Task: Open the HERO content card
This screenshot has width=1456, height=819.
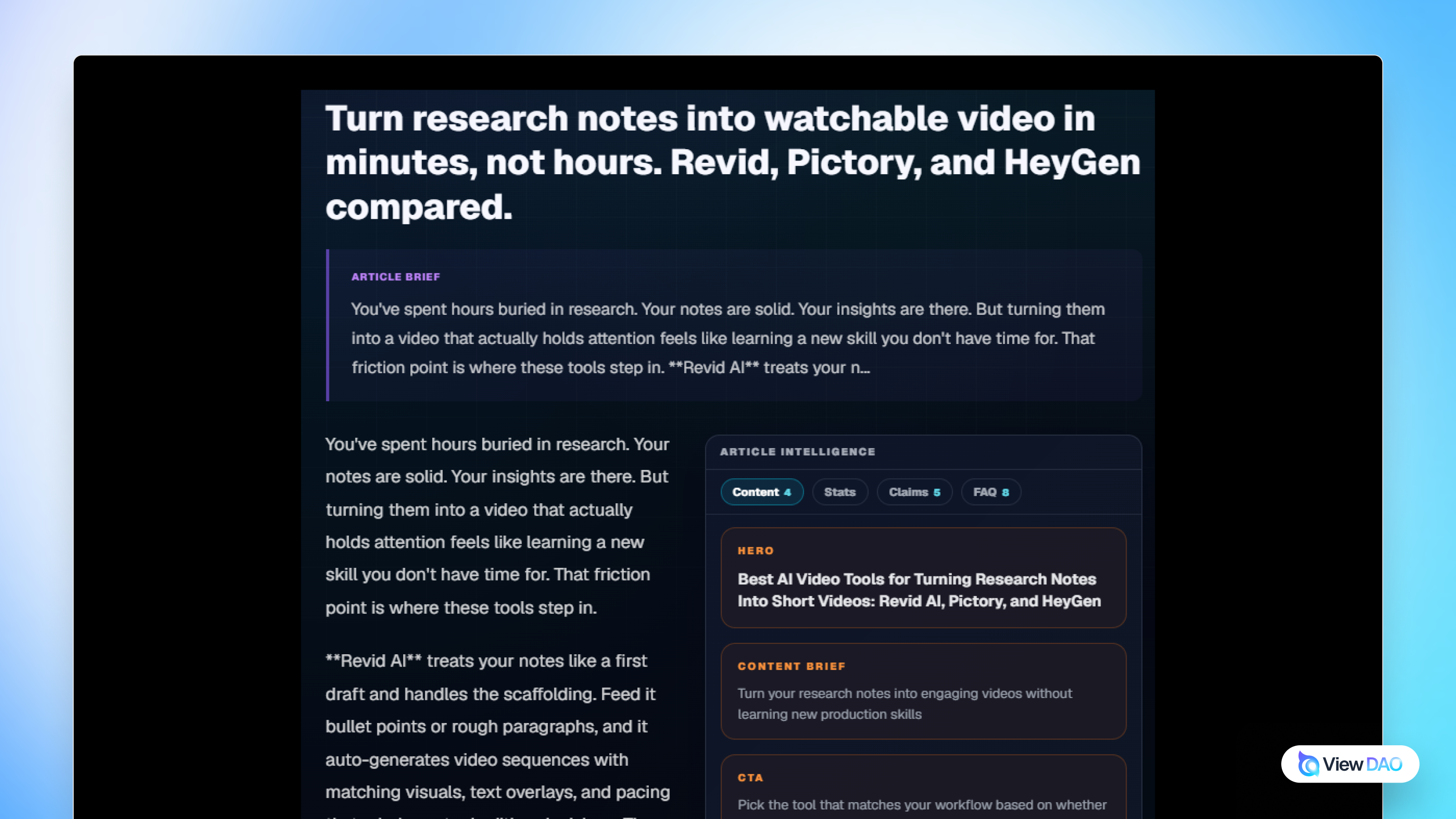Action: pyautogui.click(x=923, y=578)
